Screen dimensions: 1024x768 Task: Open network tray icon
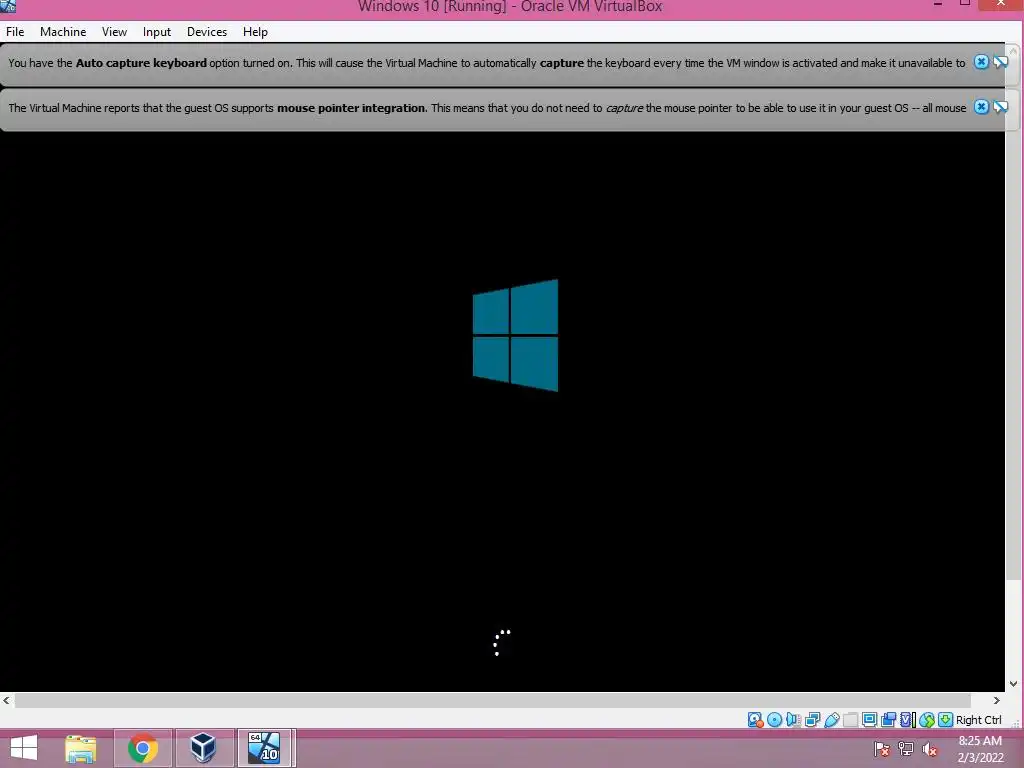pyautogui.click(x=906, y=749)
